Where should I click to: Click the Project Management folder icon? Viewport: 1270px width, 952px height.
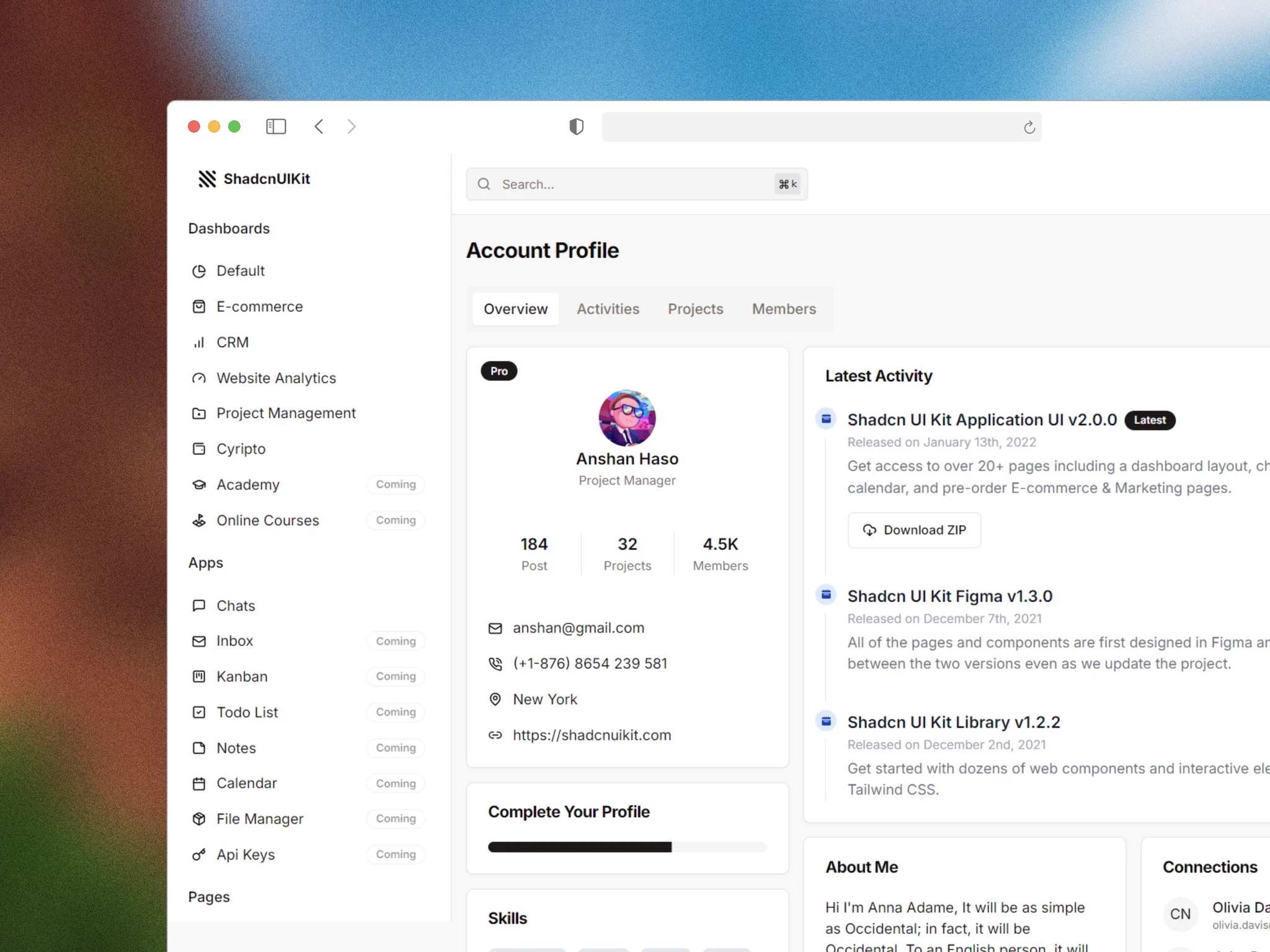(199, 413)
